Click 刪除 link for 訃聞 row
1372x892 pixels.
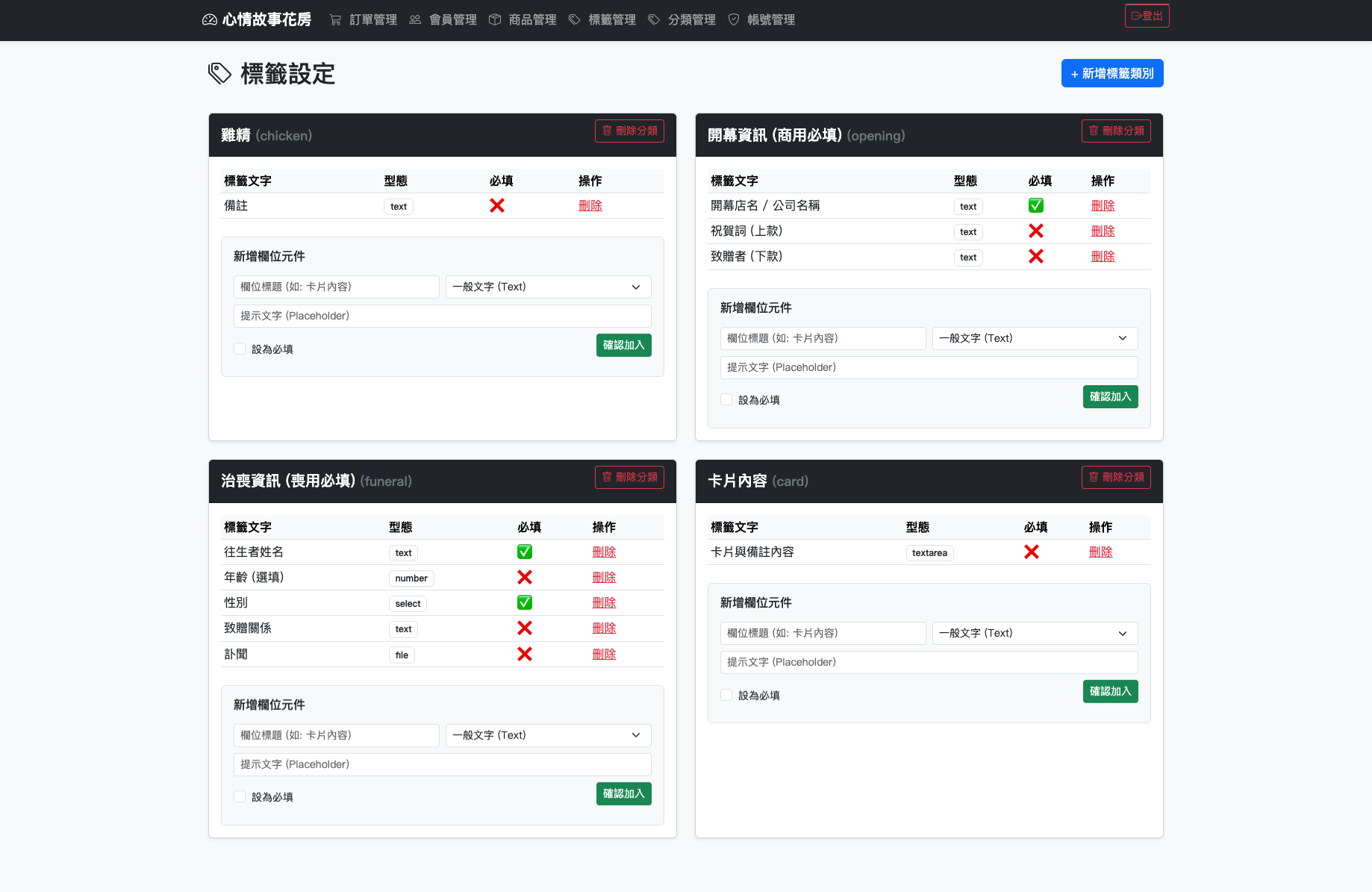coord(604,654)
